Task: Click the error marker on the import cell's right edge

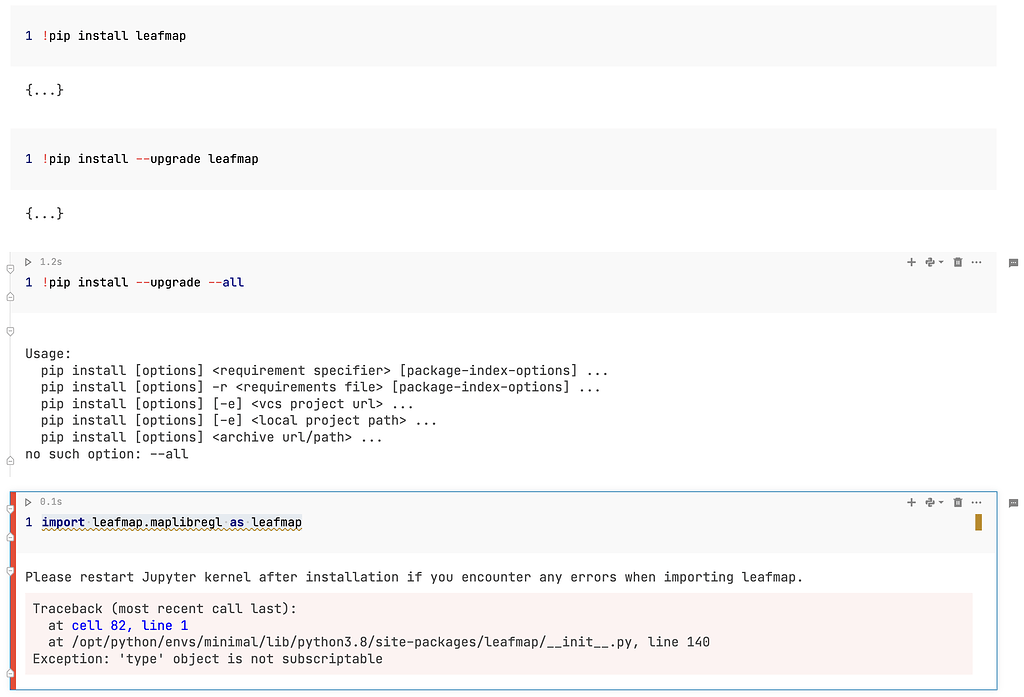Action: 978,521
